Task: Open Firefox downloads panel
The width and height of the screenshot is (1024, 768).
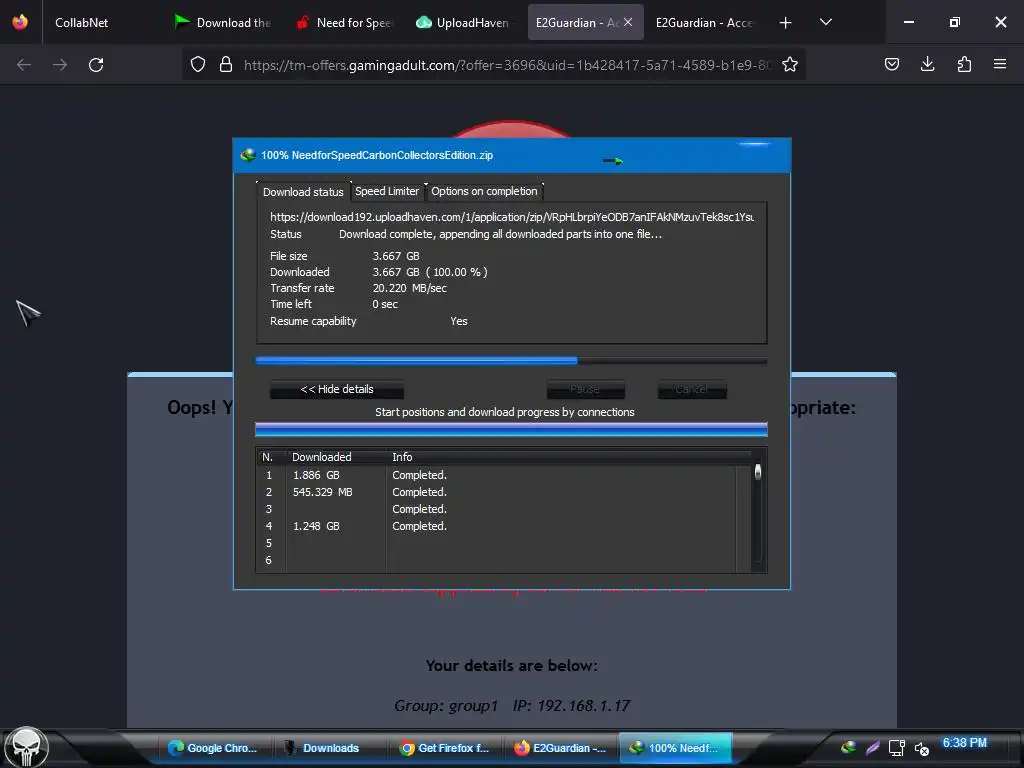Action: (x=928, y=64)
